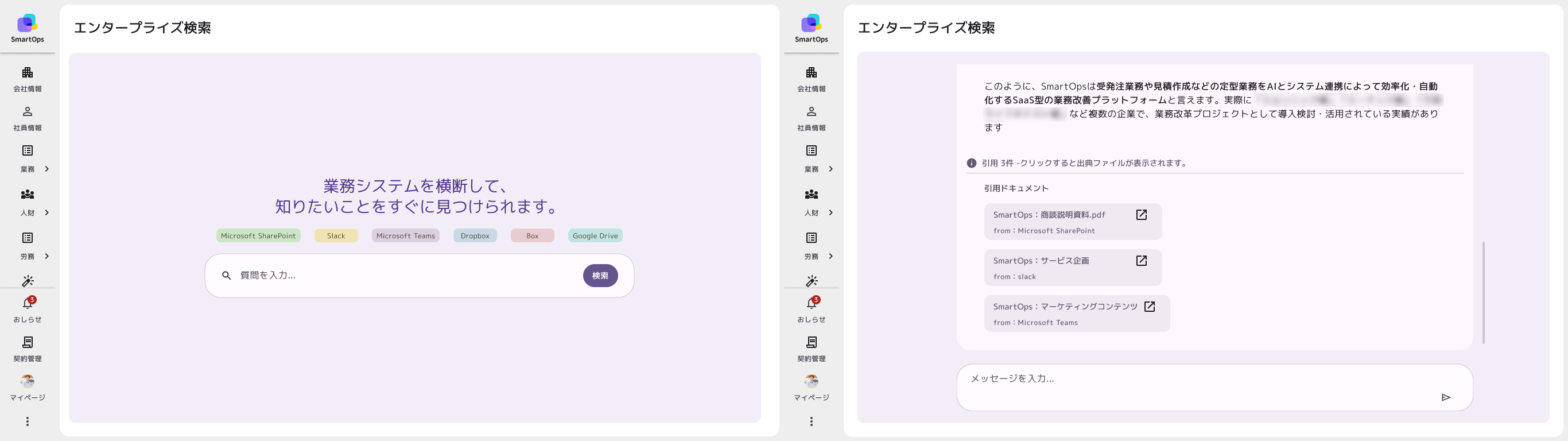Click the send arrow icon in the message box
Screen dimensions: 1568x441
point(1446,397)
